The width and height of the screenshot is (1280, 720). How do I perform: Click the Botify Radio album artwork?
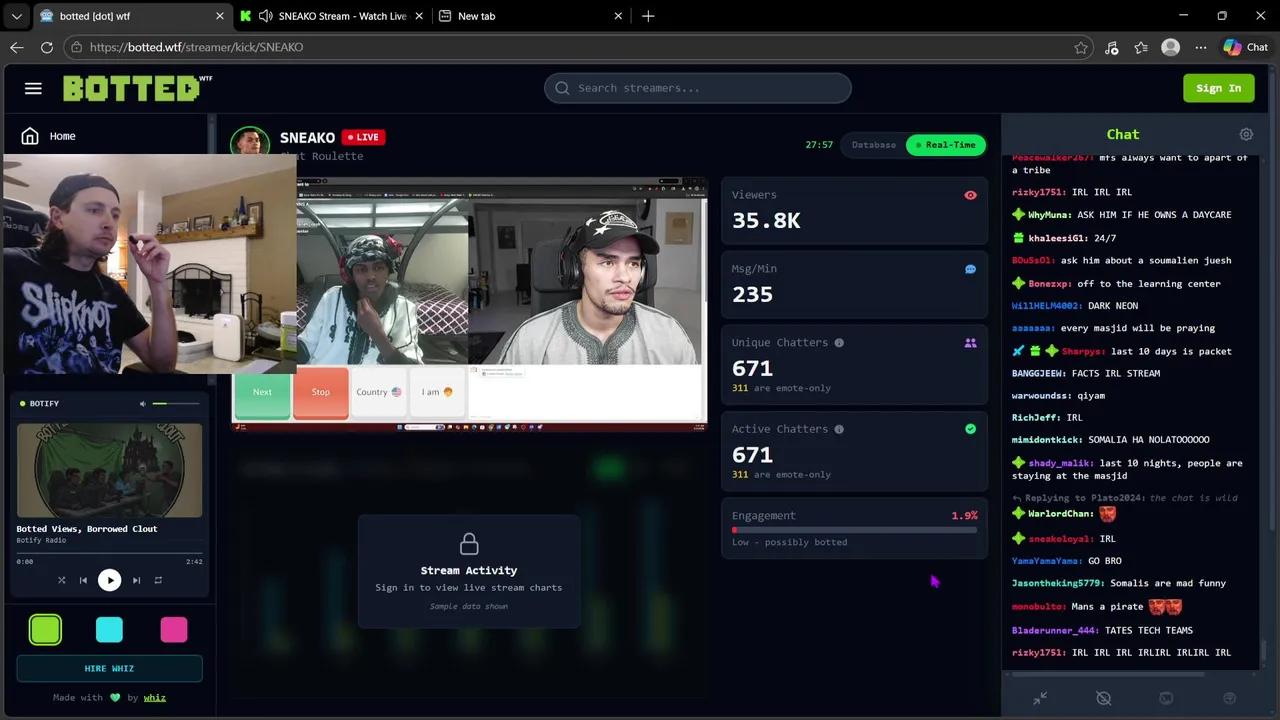(109, 470)
